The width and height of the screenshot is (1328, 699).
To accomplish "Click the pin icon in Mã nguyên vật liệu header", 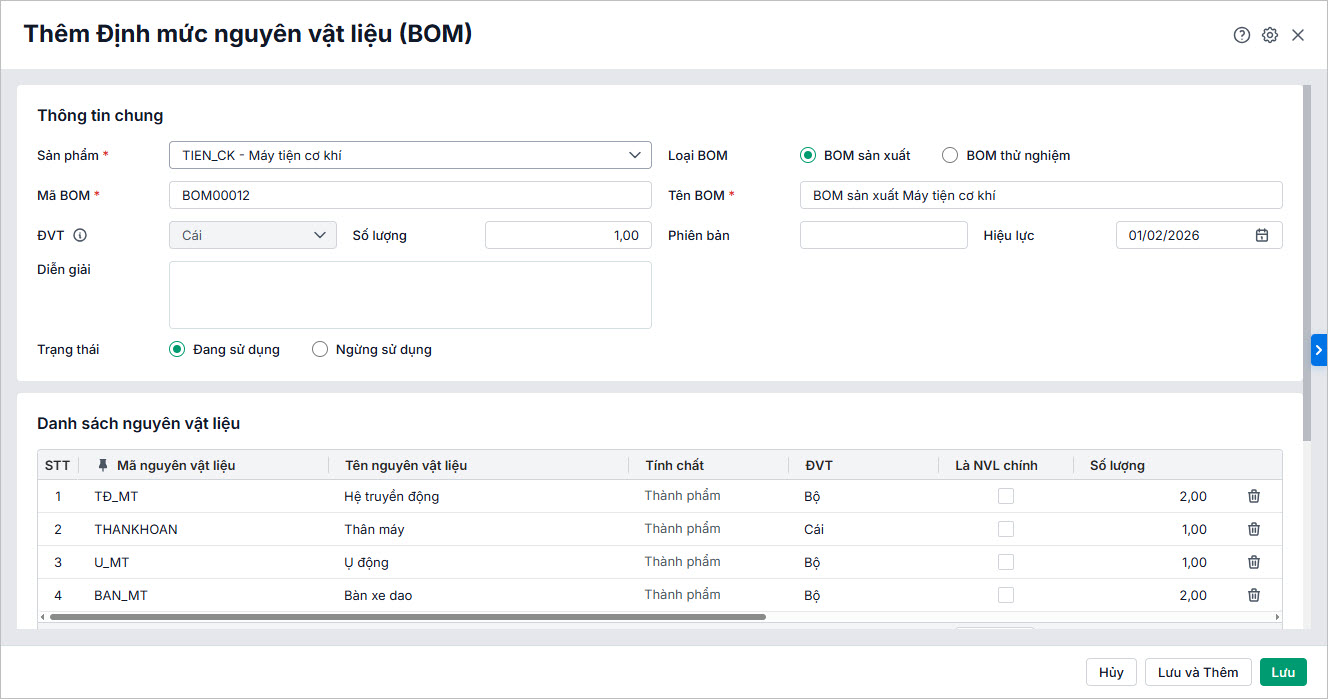I will tap(102, 465).
